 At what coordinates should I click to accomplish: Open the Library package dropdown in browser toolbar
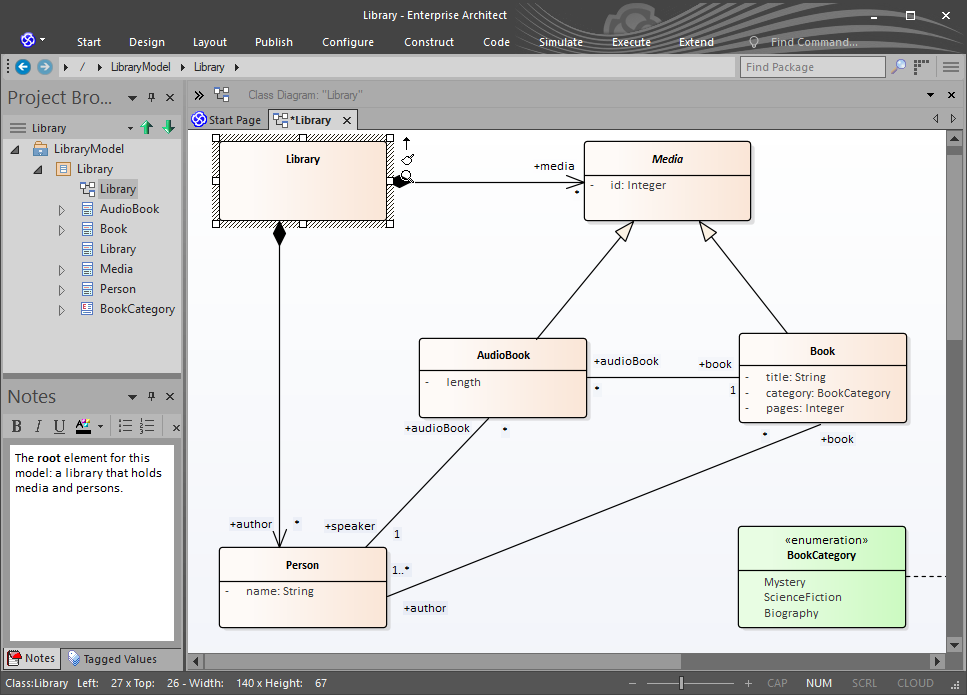tap(130, 128)
